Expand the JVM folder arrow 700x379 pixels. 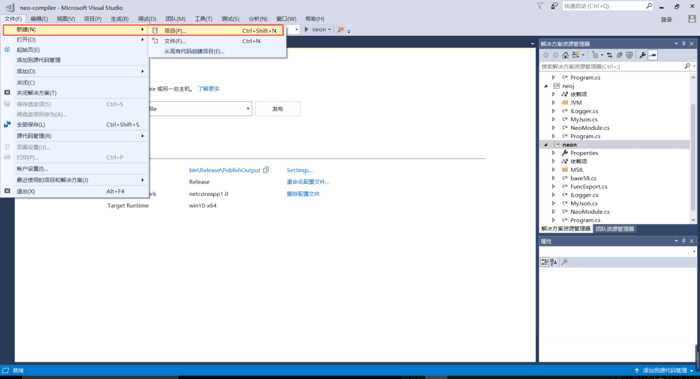(x=554, y=103)
